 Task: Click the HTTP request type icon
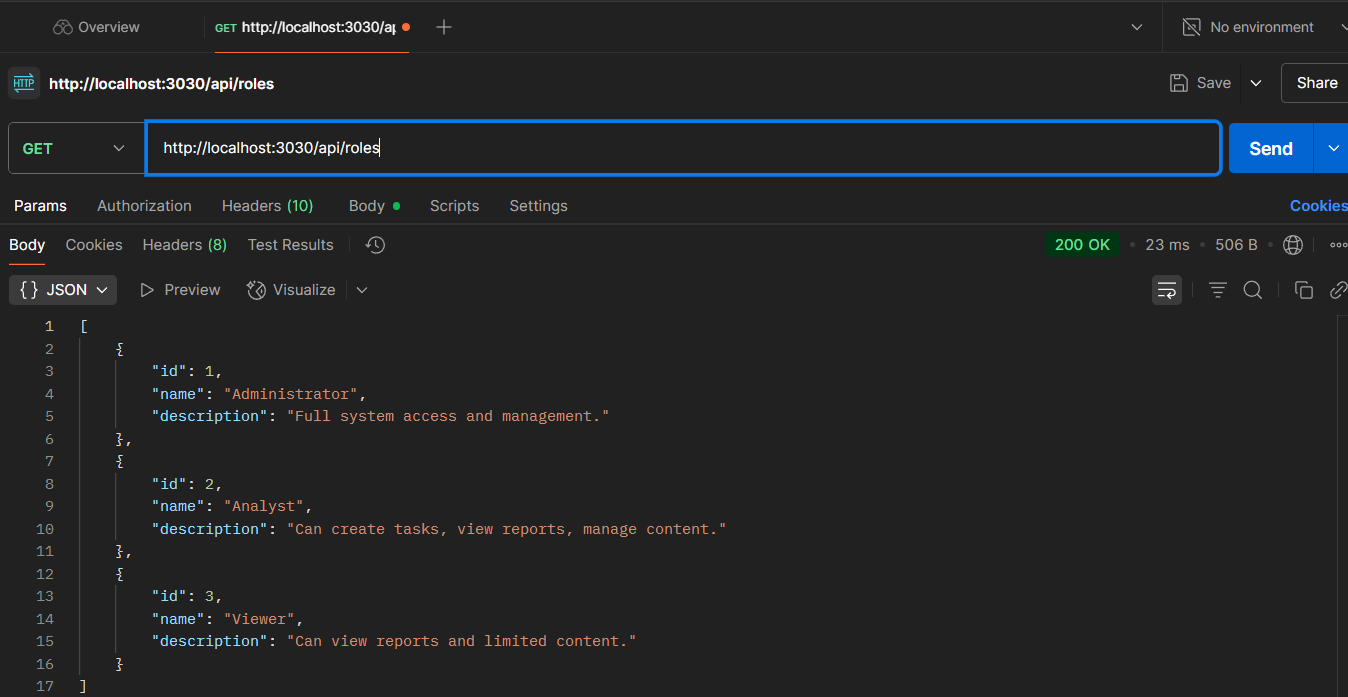24,83
